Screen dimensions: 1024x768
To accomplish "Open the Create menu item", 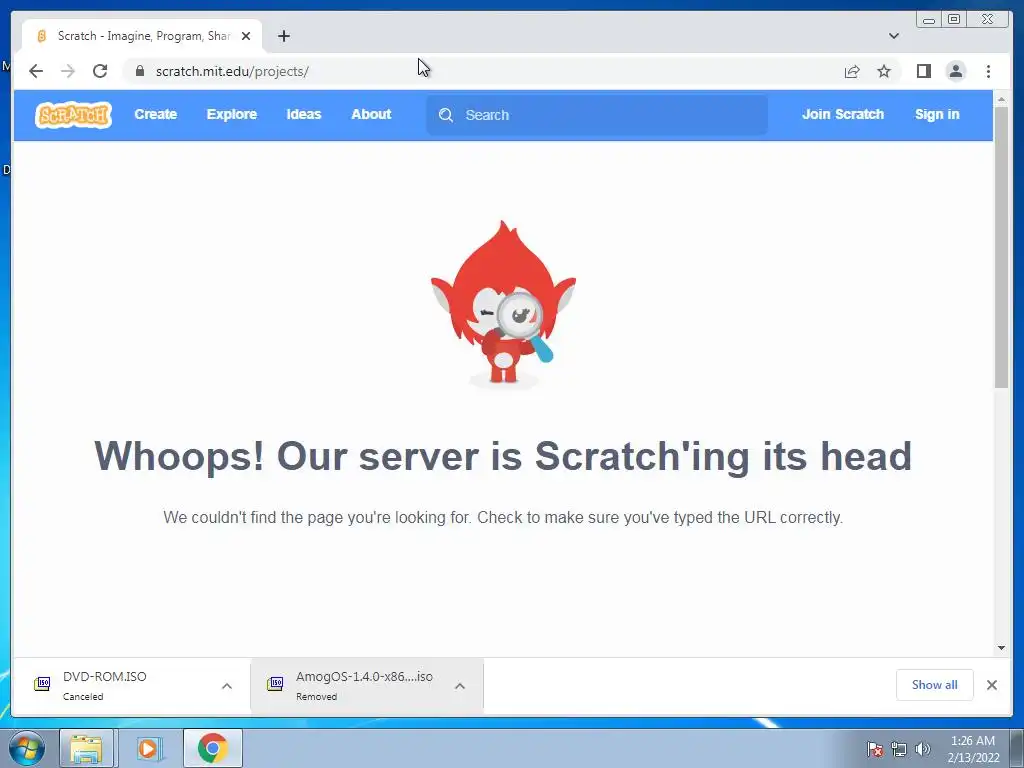I will (x=155, y=114).
